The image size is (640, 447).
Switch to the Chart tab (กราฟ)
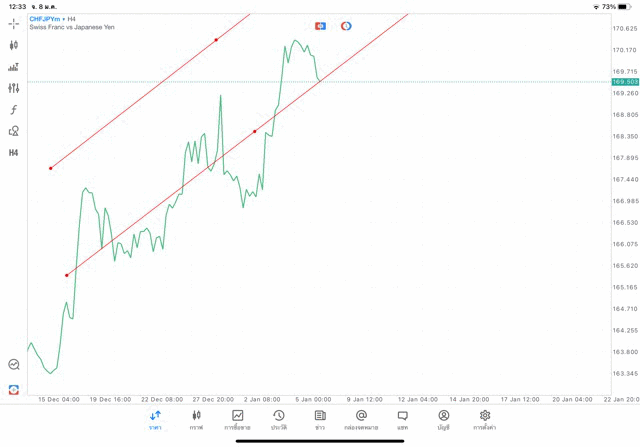coord(196,419)
